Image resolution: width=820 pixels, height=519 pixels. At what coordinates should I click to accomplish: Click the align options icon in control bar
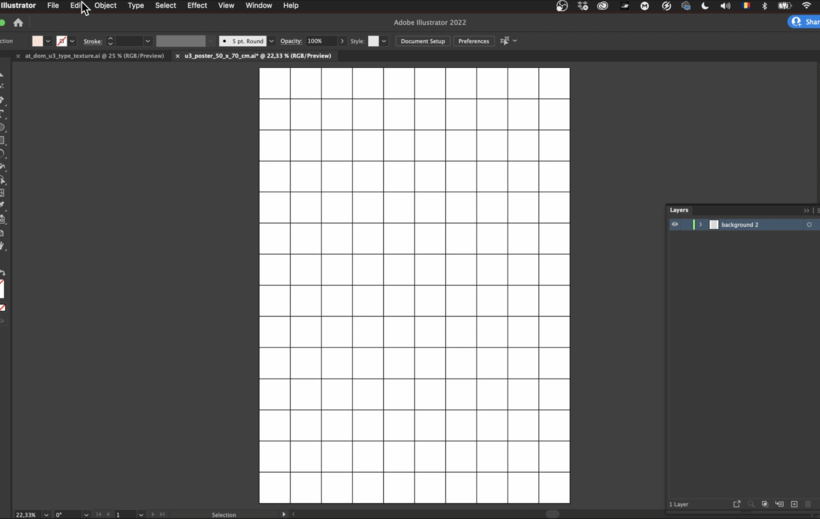click(505, 41)
